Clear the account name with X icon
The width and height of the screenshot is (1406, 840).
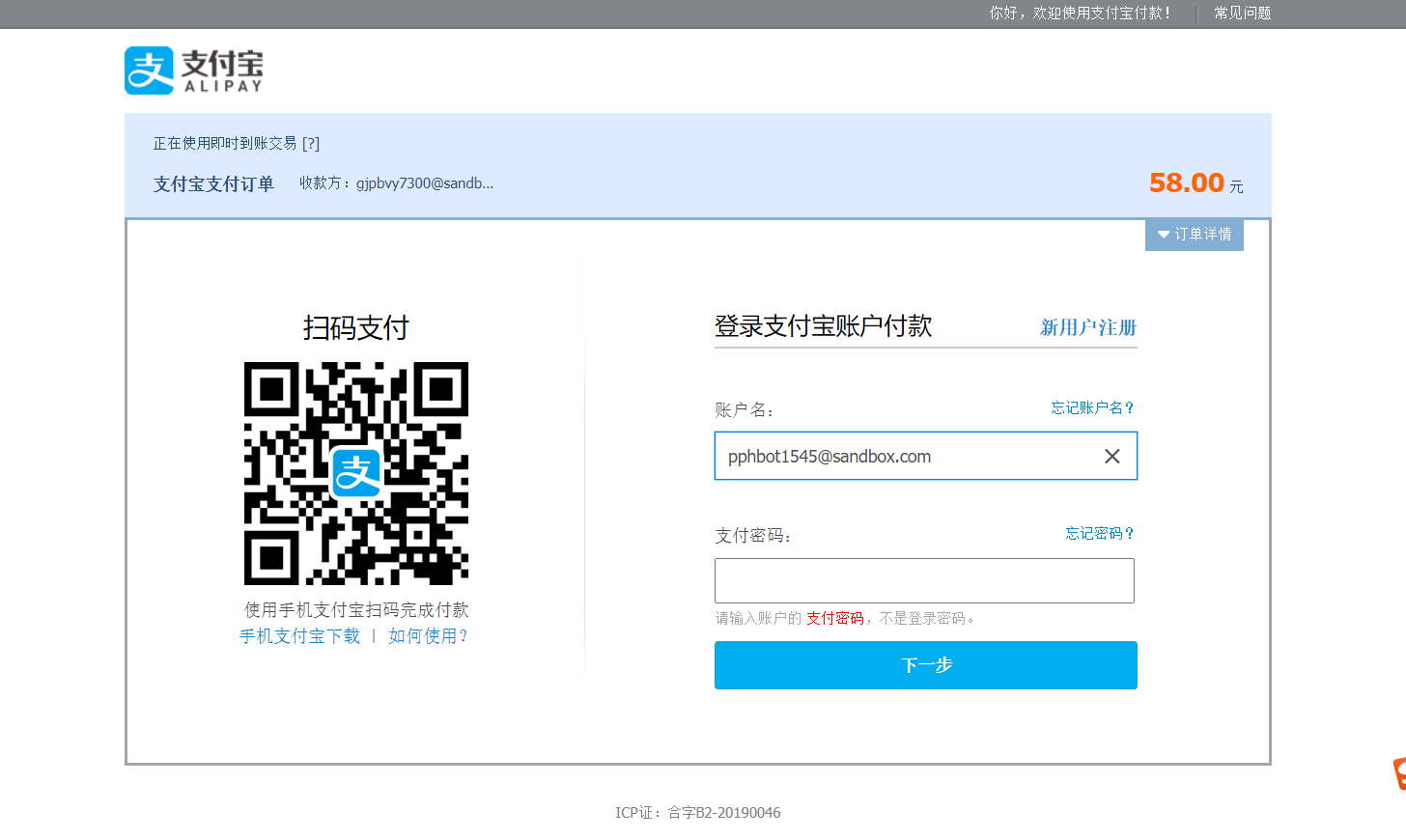click(1112, 457)
